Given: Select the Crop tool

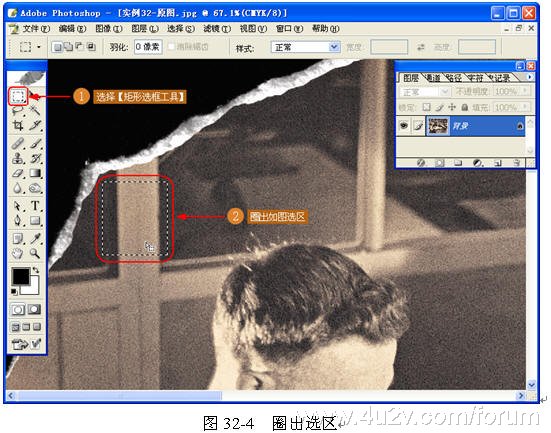Looking at the screenshot, I should (18, 125).
